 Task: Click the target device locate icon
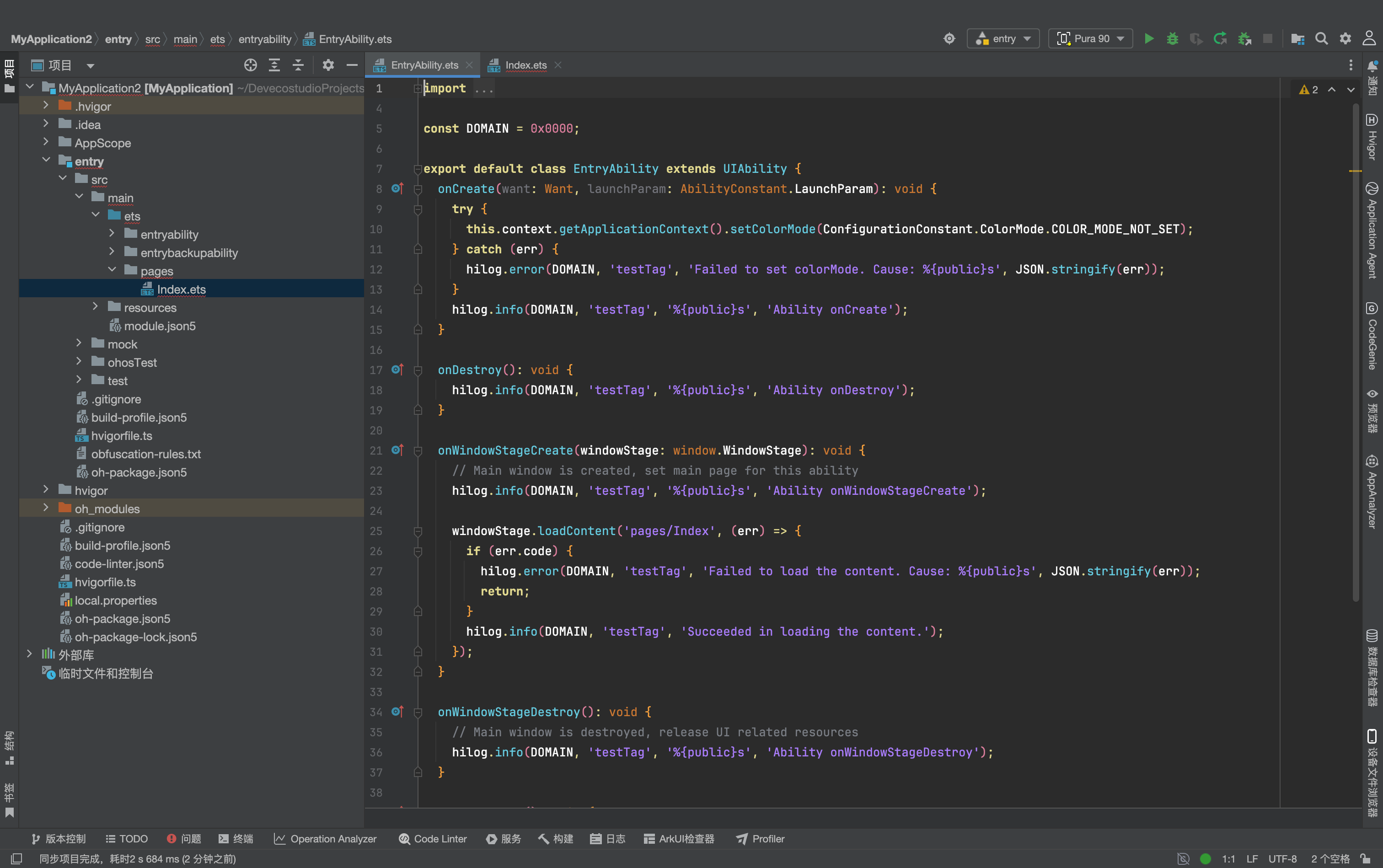click(x=949, y=38)
